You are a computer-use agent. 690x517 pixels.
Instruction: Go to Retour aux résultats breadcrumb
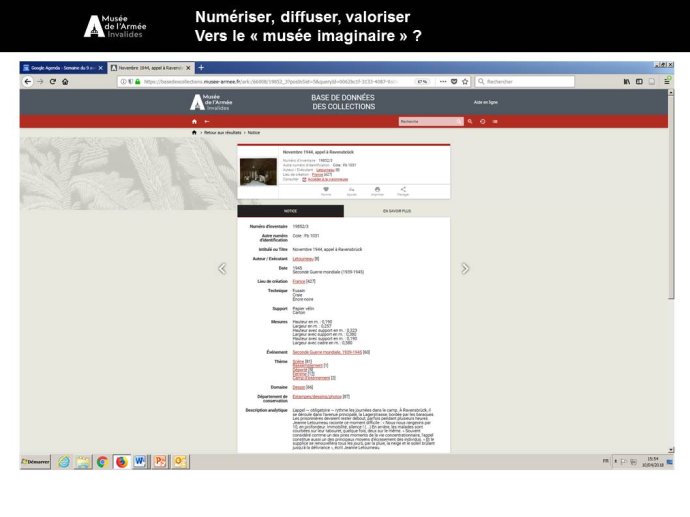(x=223, y=132)
